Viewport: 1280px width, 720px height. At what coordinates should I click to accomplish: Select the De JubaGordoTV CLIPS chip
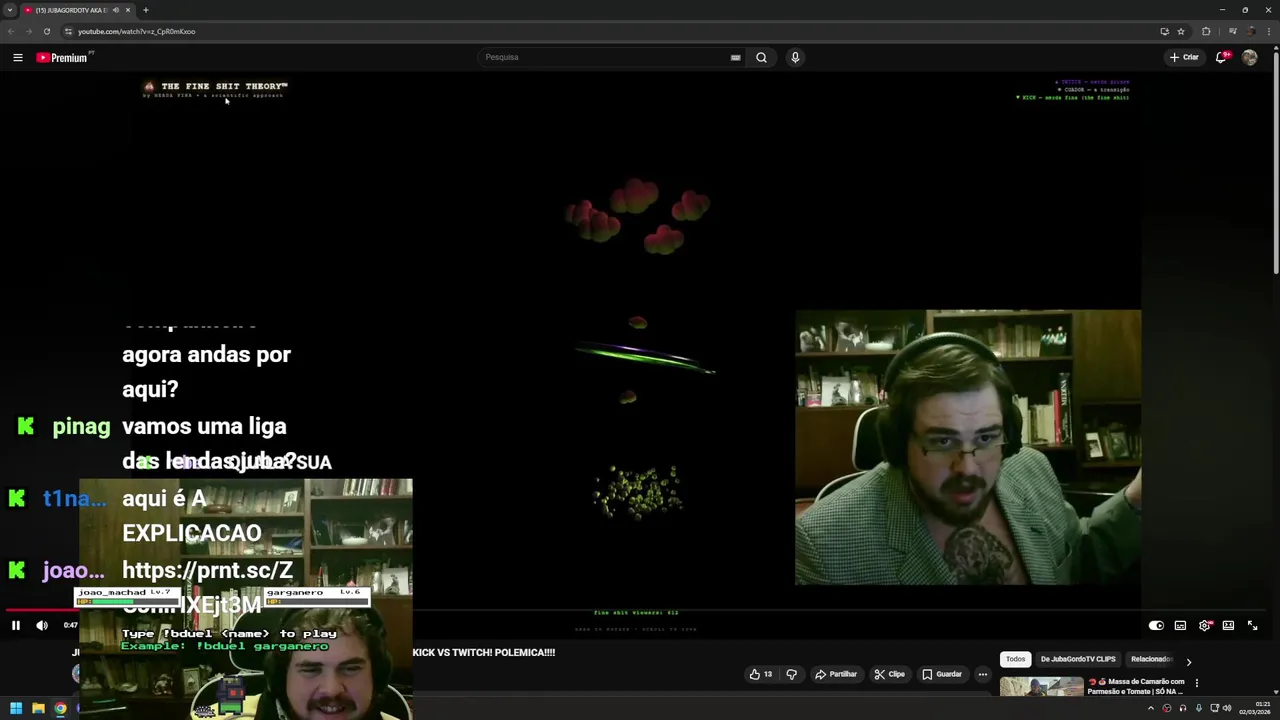click(1078, 659)
